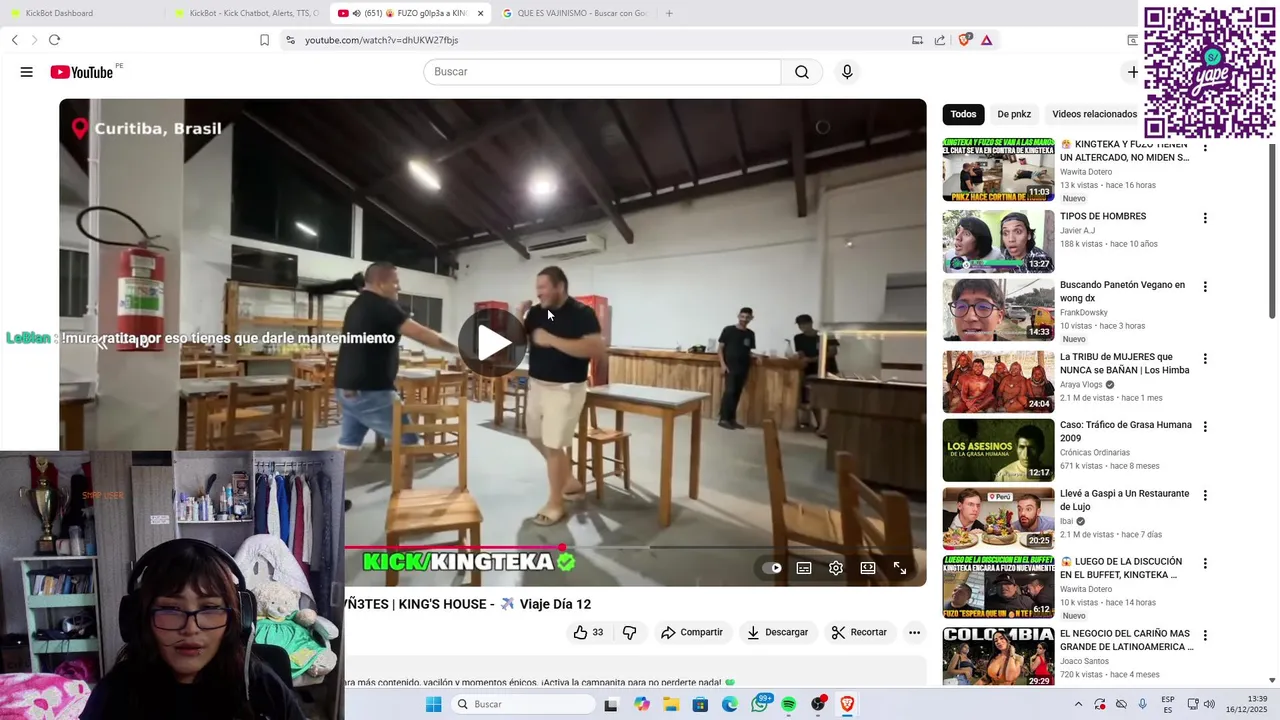Share this page from address bar
Screen dimensions: 1280x720
940,40
